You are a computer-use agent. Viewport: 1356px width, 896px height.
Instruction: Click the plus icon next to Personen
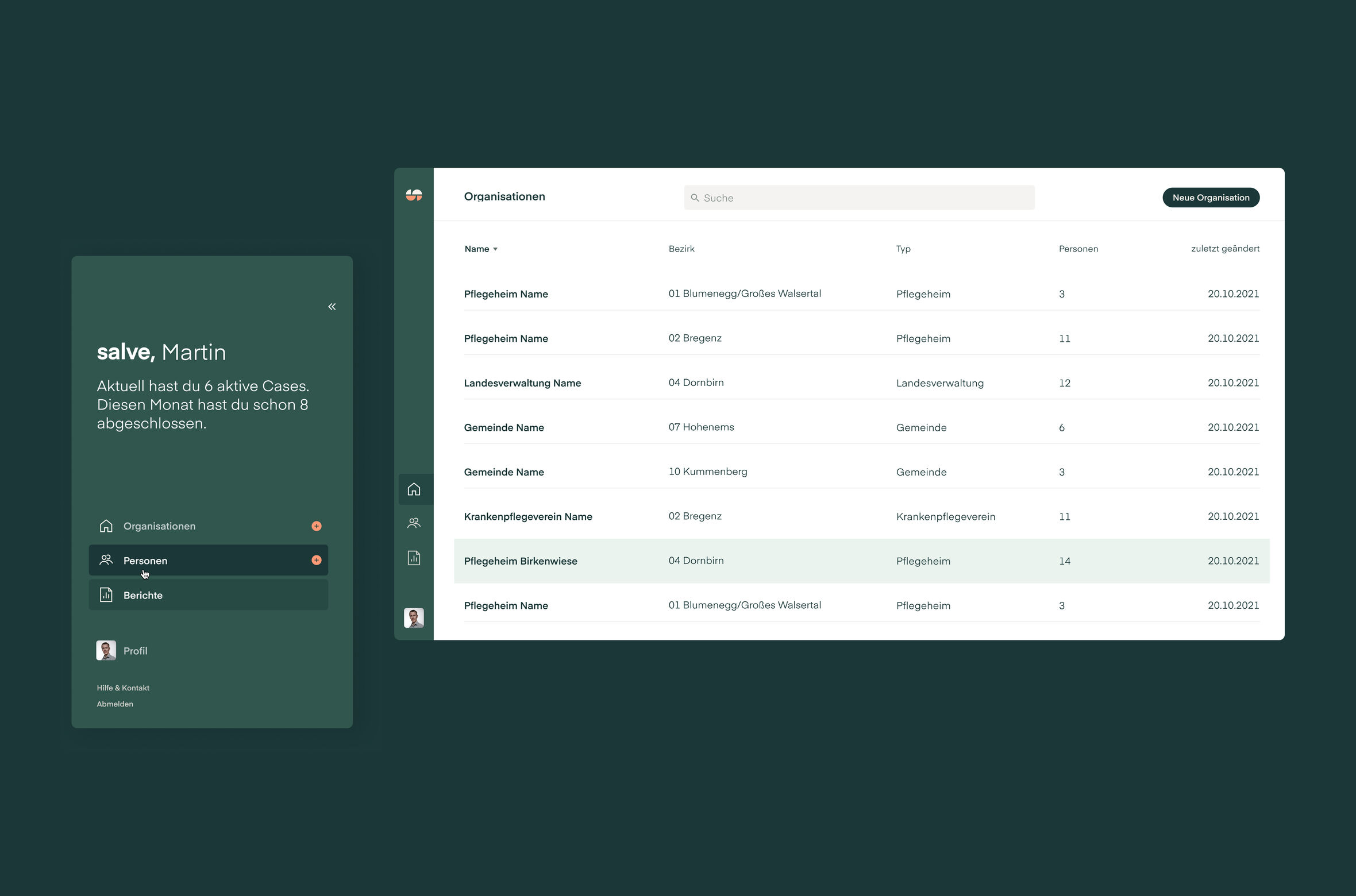click(317, 561)
